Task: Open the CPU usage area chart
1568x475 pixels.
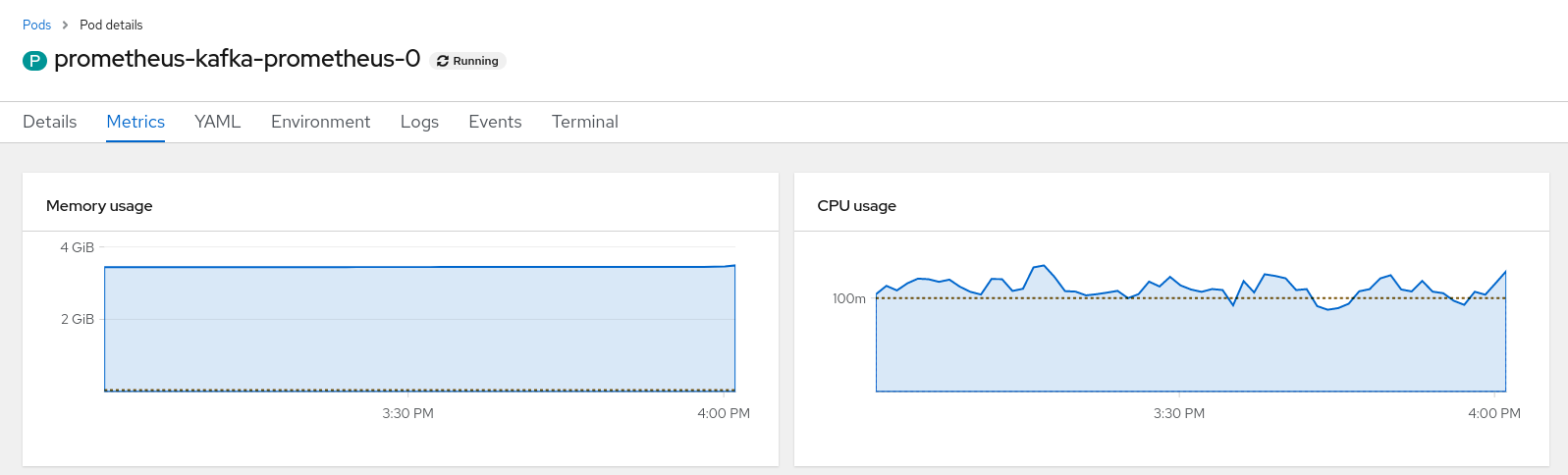Action: [x=1190, y=343]
